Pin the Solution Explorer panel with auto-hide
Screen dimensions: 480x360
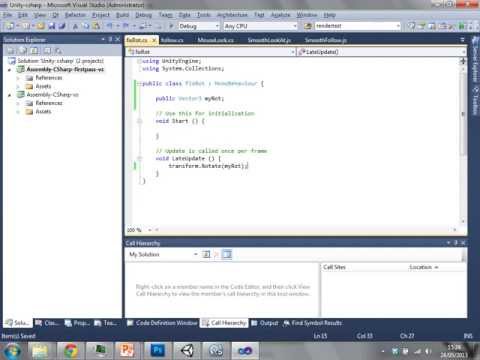click(x=110, y=39)
